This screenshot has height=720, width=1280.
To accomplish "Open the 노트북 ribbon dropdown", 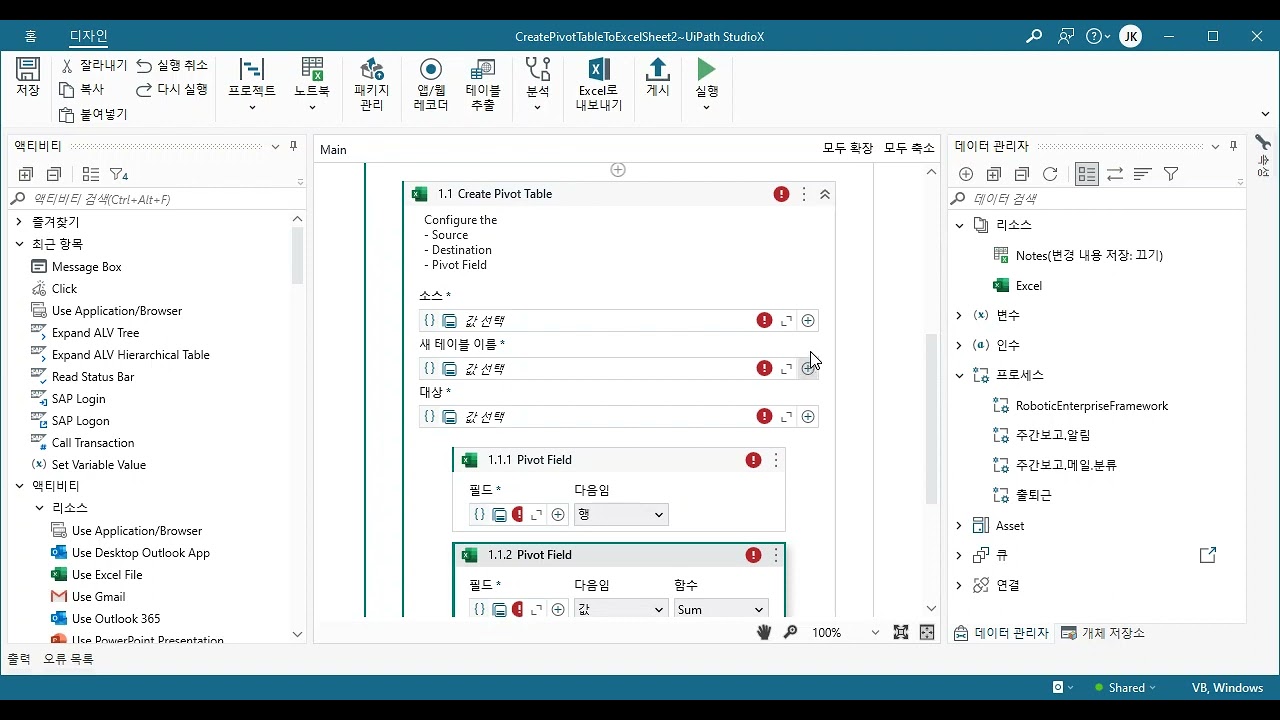I will [x=312, y=84].
